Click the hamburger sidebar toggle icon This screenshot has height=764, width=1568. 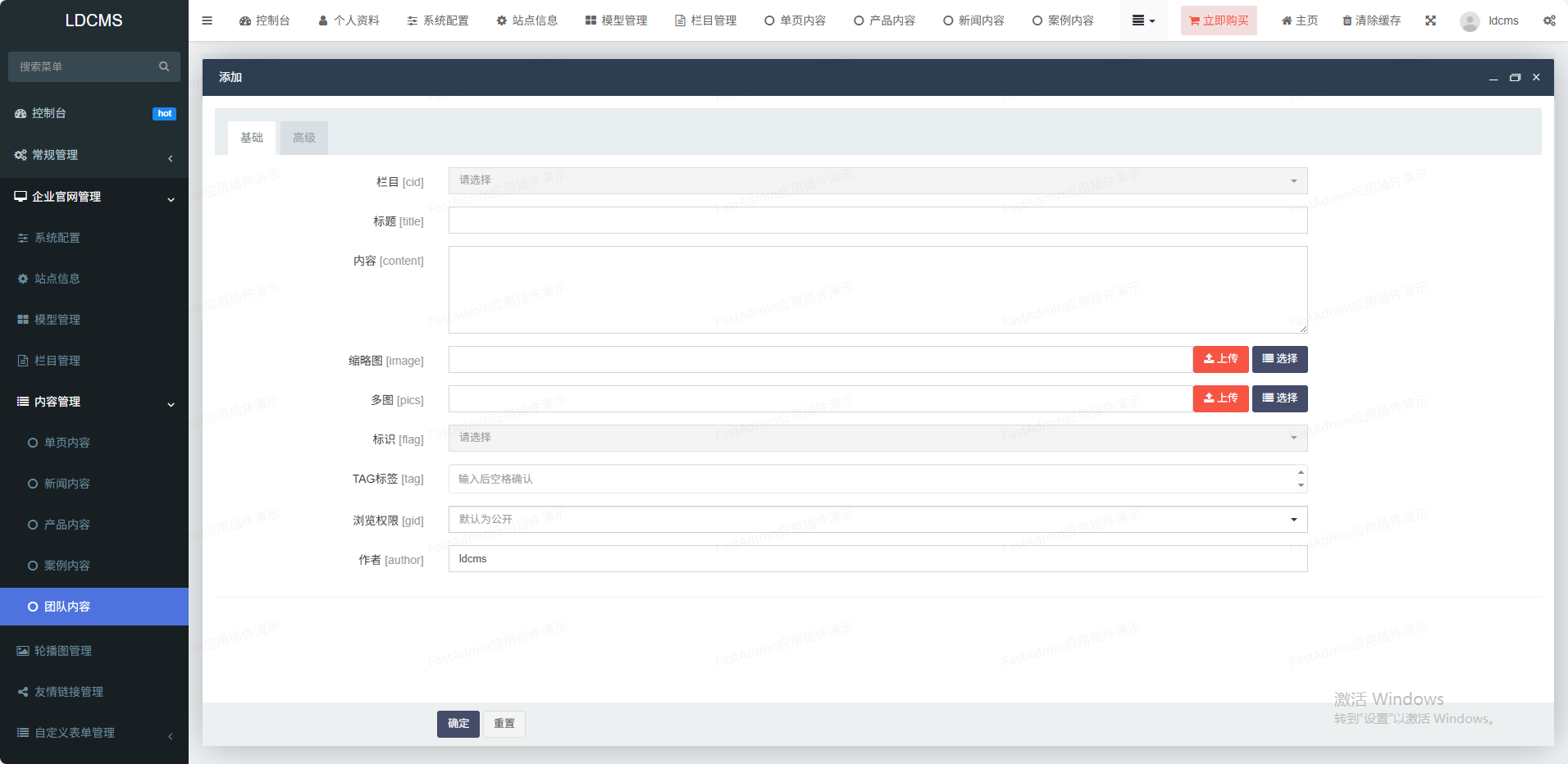coord(207,20)
